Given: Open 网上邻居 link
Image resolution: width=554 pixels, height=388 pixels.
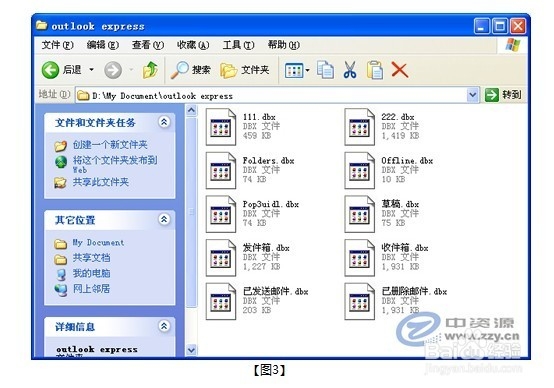Looking at the screenshot, I should tap(92, 289).
